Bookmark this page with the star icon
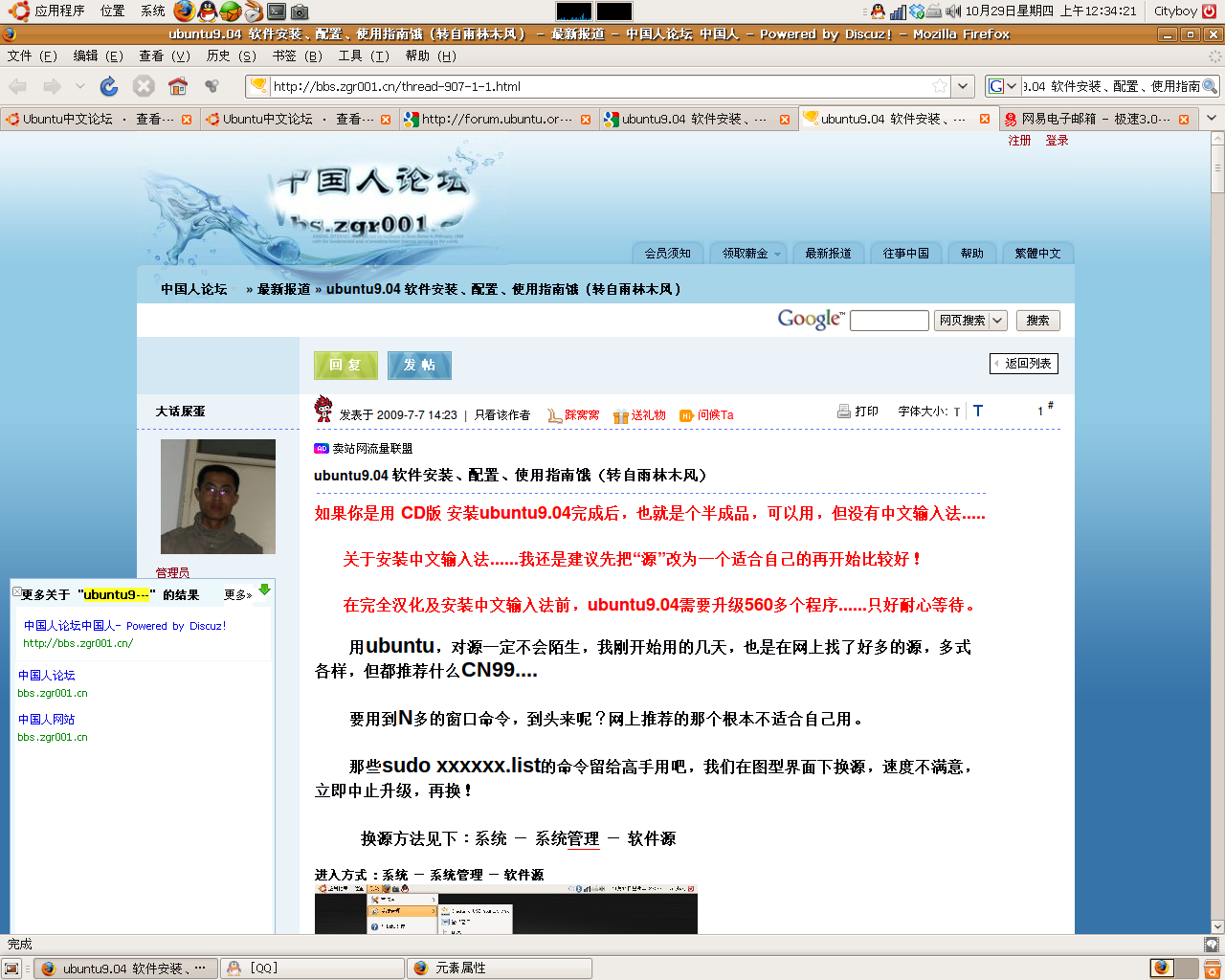This screenshot has width=1225, height=980. pyautogui.click(x=940, y=86)
